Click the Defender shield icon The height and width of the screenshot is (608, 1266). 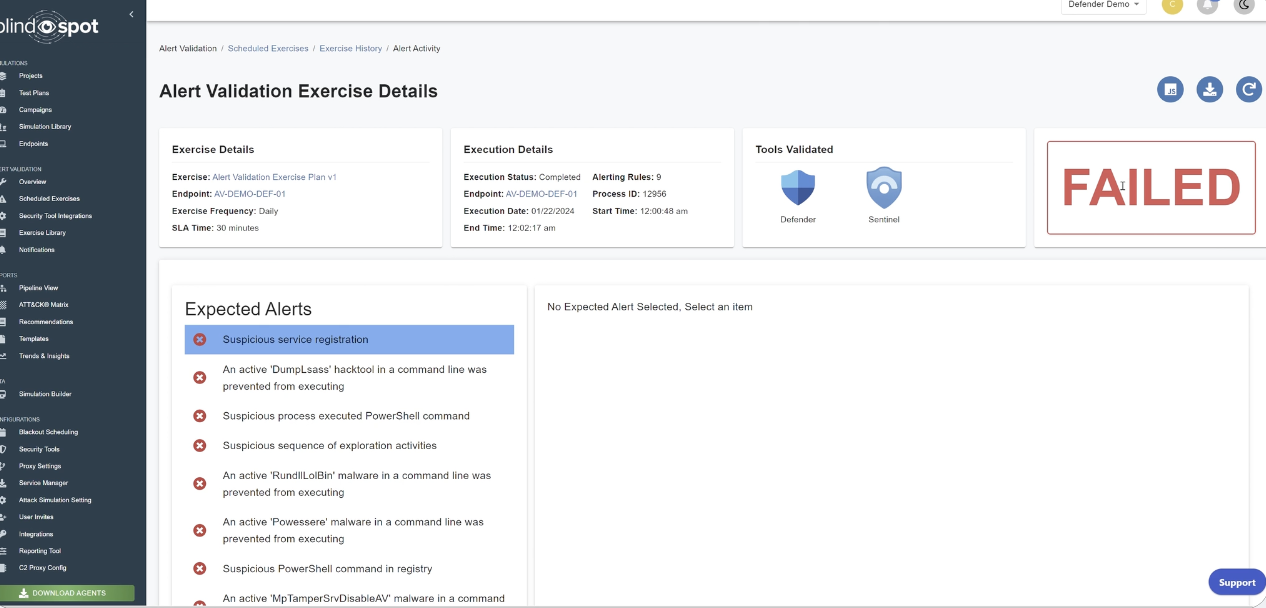coord(797,188)
